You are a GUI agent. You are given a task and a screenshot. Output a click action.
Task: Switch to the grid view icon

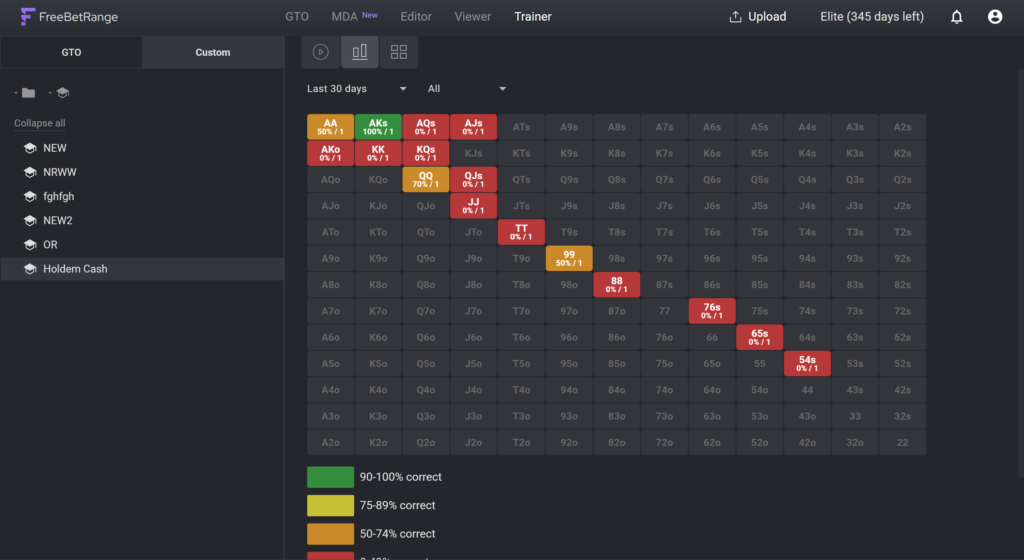pyautogui.click(x=398, y=52)
